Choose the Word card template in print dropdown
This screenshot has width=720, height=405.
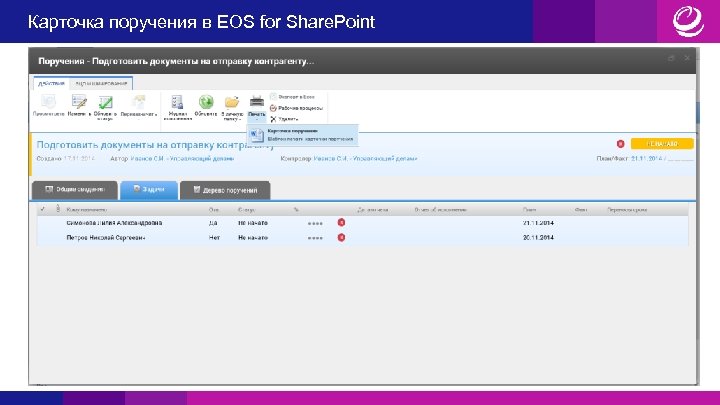(x=303, y=135)
